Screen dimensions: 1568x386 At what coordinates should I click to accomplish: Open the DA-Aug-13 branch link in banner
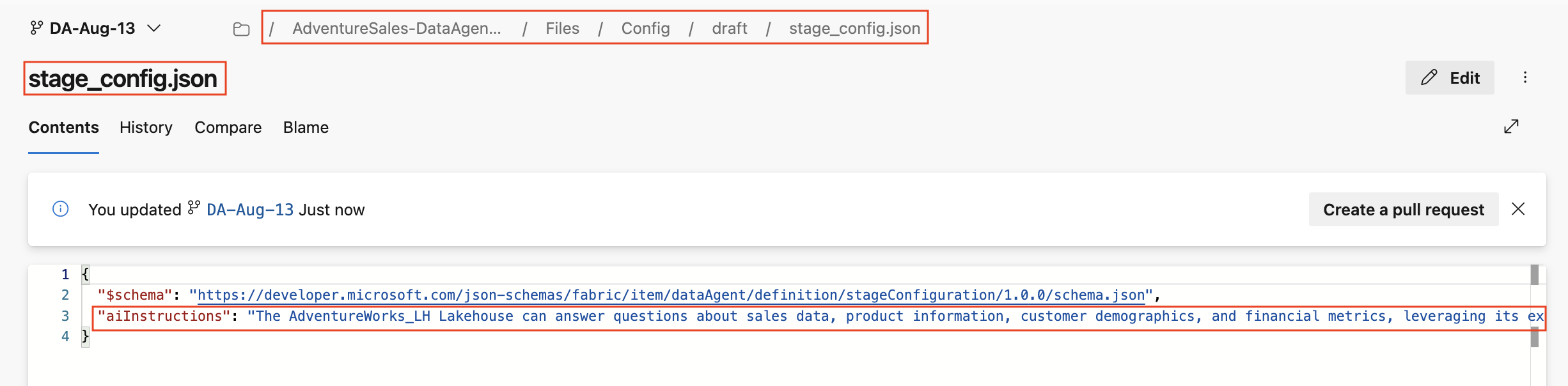pos(250,210)
